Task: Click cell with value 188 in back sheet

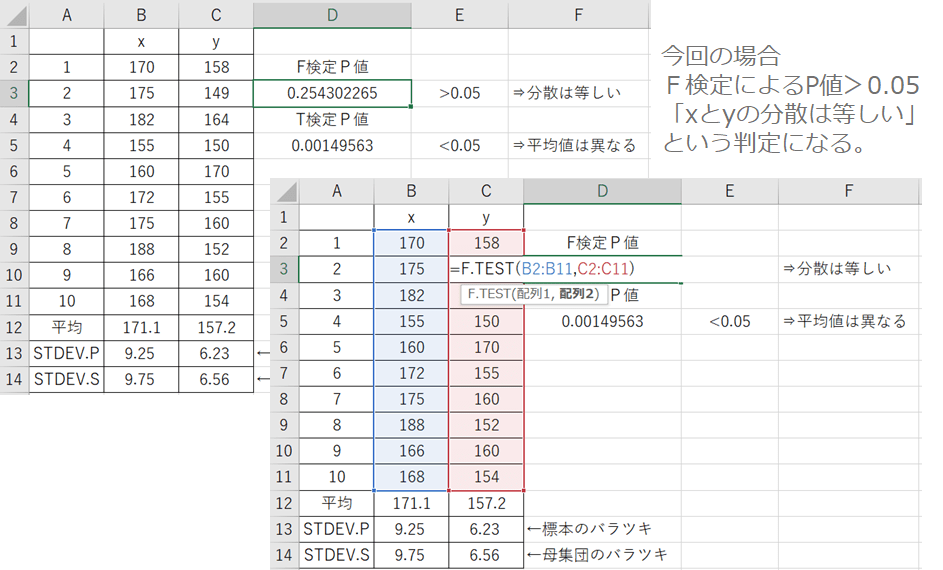Action: (x=141, y=250)
